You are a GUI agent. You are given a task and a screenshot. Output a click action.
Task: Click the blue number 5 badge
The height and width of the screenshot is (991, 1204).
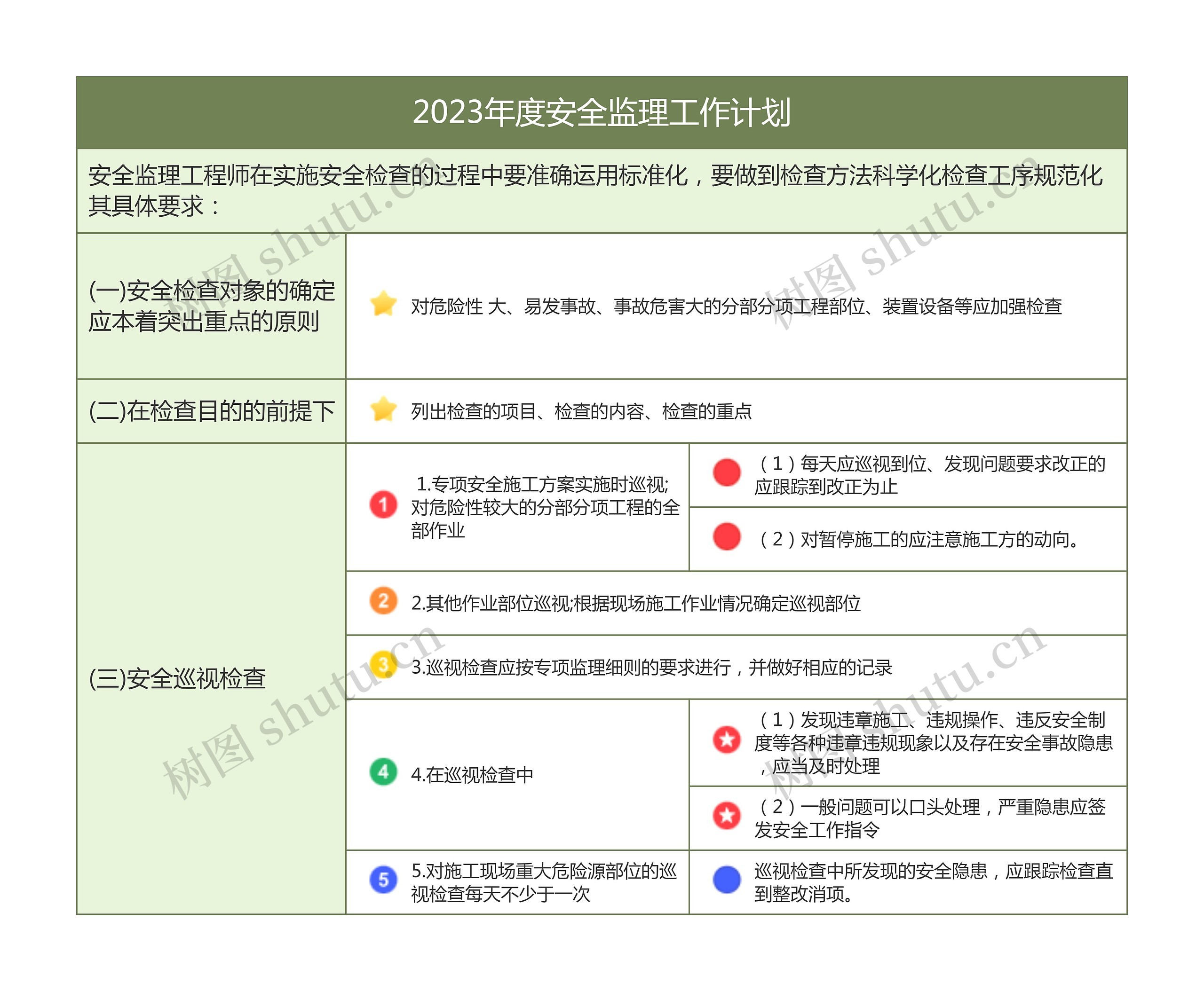[383, 880]
